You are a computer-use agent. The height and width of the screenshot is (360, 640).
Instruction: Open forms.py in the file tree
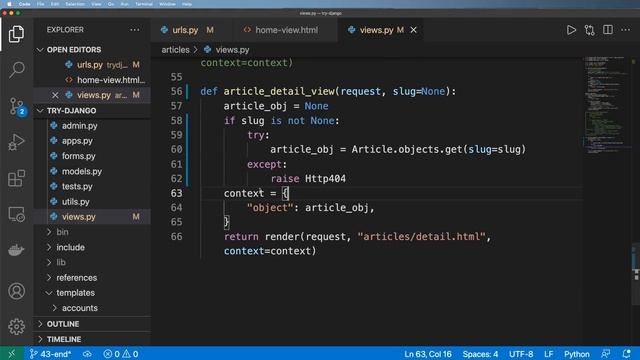[x=78, y=156]
